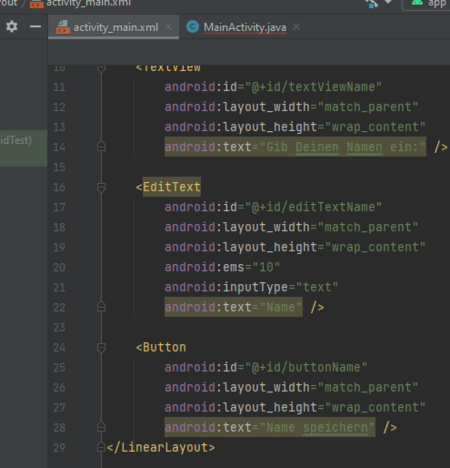This screenshot has height=468, width=450.
Task: Place cursor in the EditText tag name
Action: pos(172,187)
